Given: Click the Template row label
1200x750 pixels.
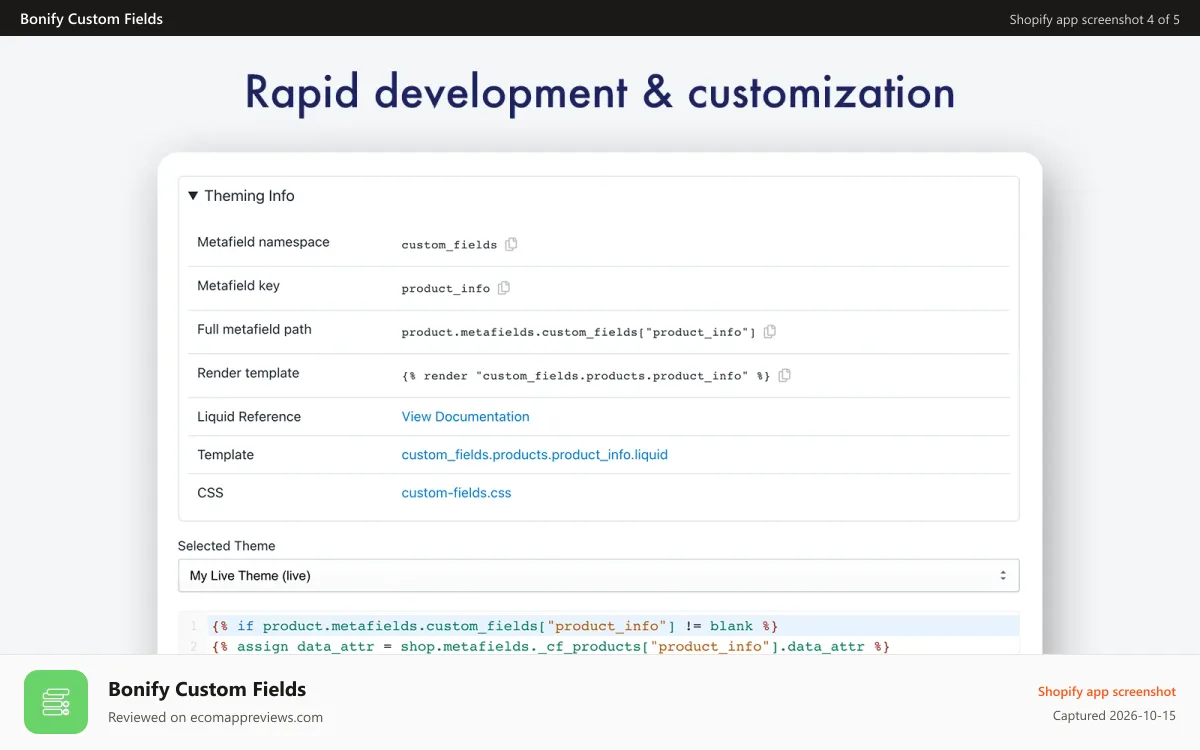Looking at the screenshot, I should point(225,454).
